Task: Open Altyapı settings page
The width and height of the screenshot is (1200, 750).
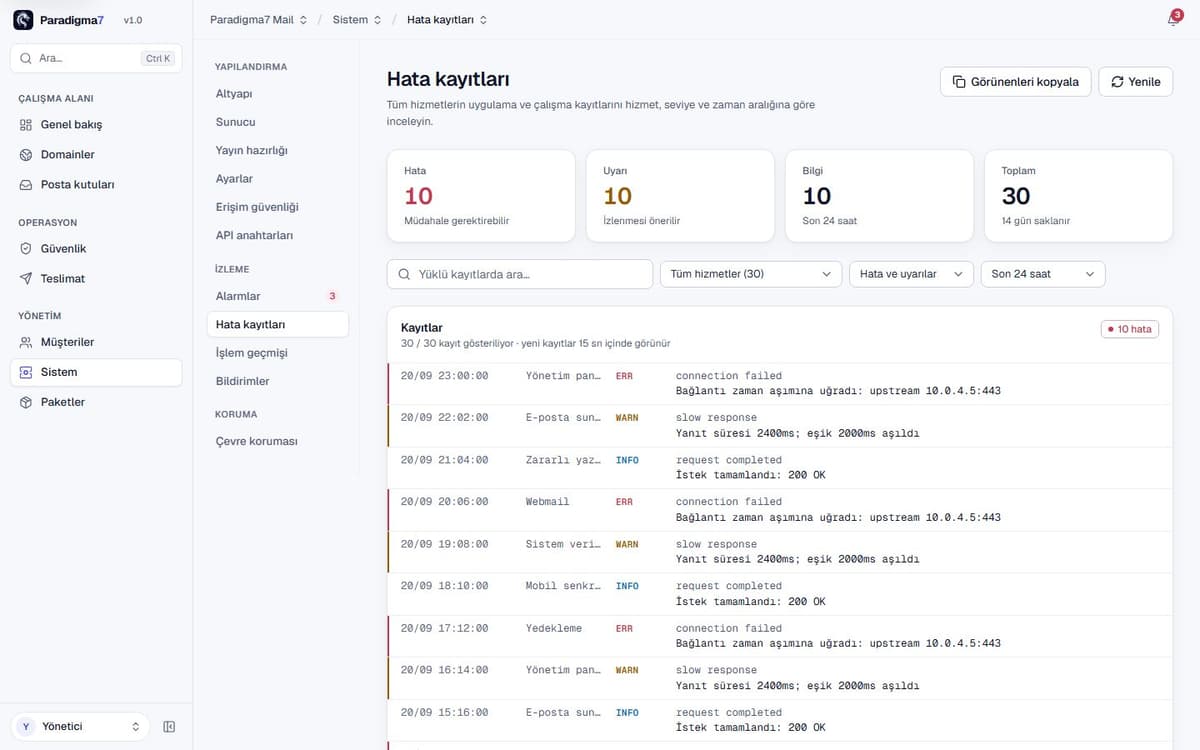Action: pyautogui.click(x=277, y=94)
